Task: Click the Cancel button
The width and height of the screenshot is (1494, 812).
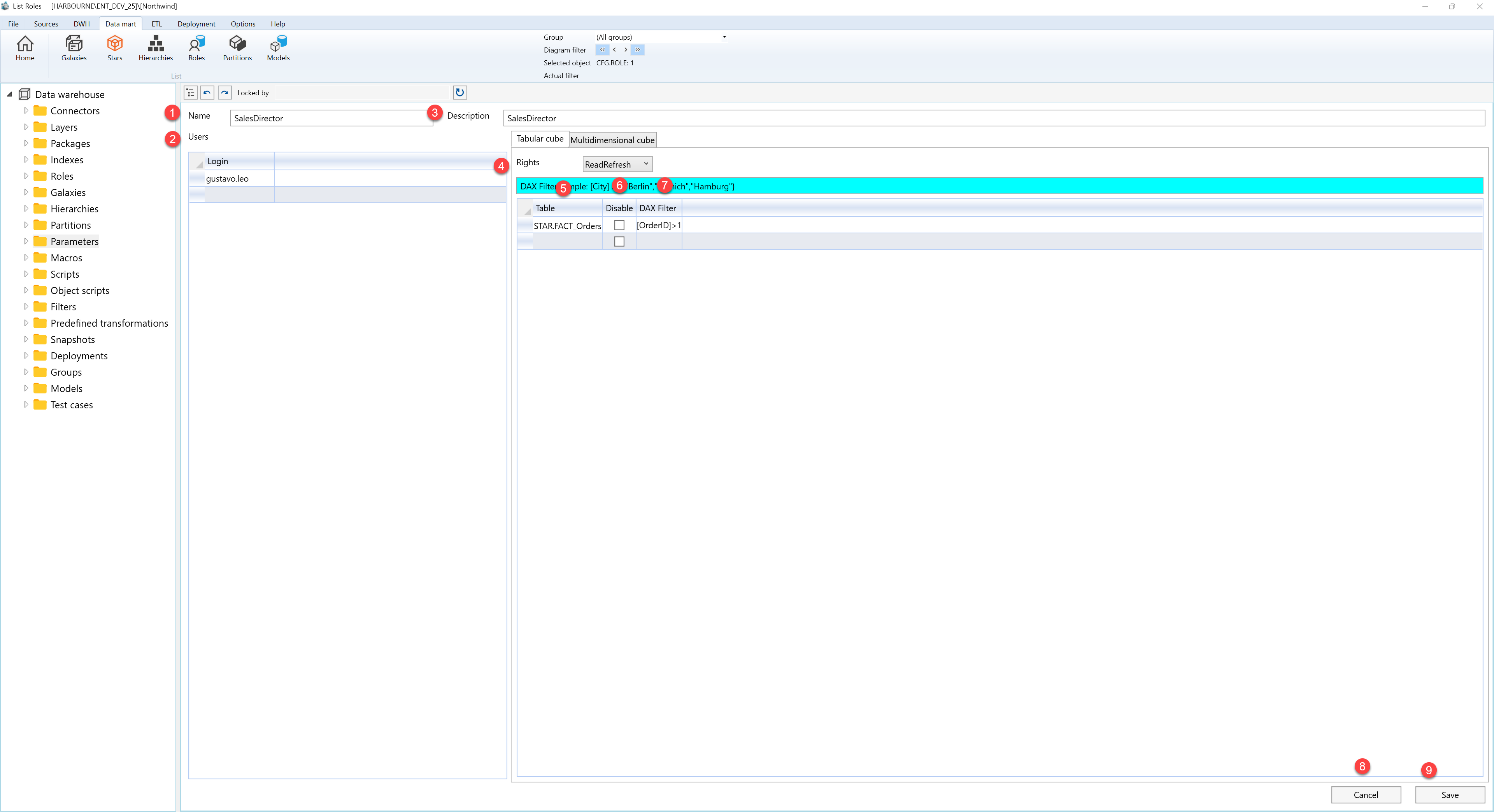Action: 1366,794
